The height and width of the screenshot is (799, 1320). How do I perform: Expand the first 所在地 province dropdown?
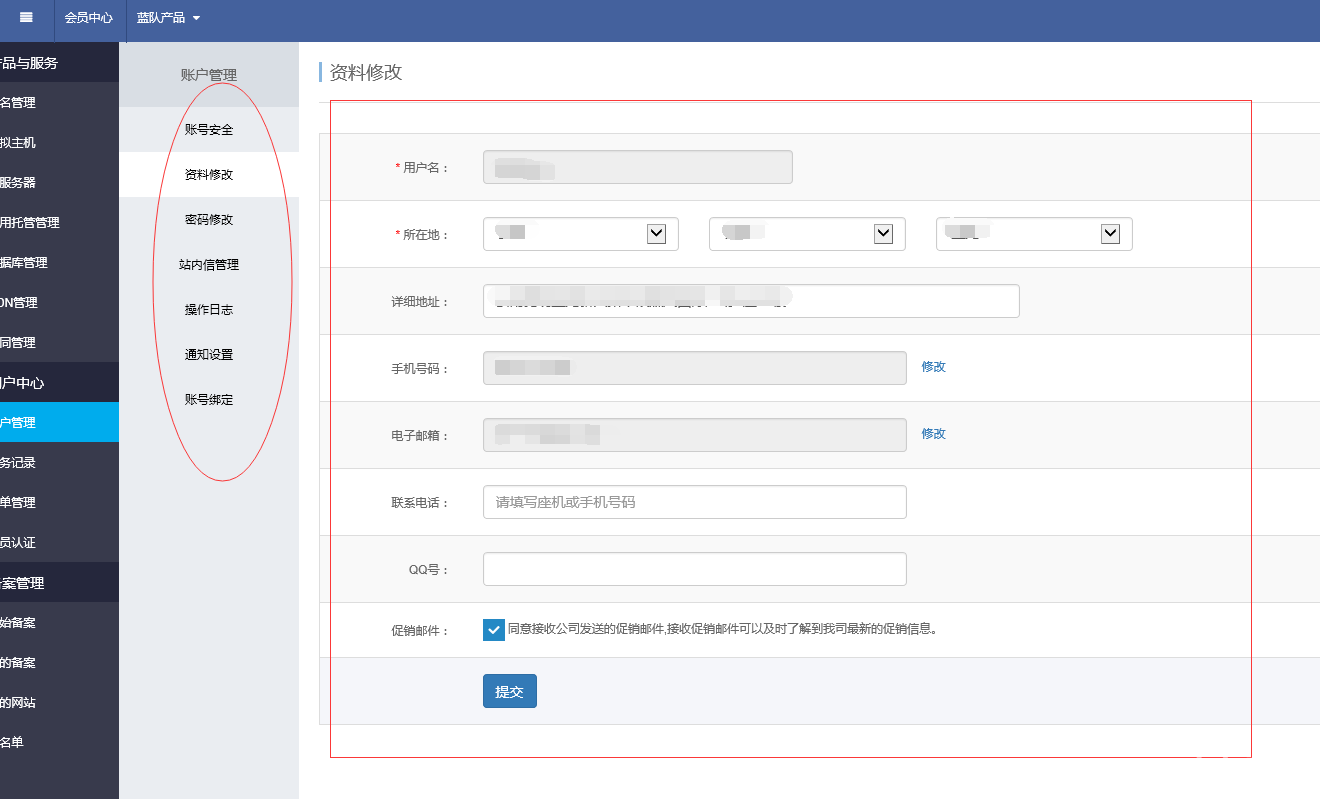click(x=580, y=234)
